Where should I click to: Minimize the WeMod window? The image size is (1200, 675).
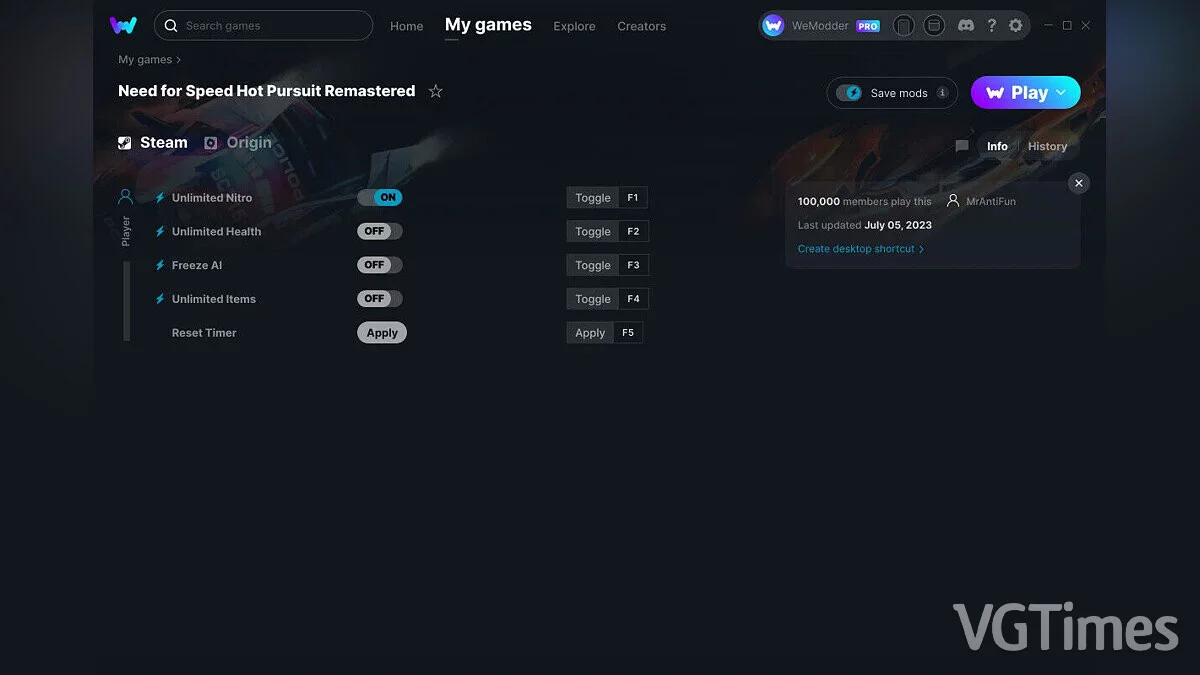pos(1048,26)
